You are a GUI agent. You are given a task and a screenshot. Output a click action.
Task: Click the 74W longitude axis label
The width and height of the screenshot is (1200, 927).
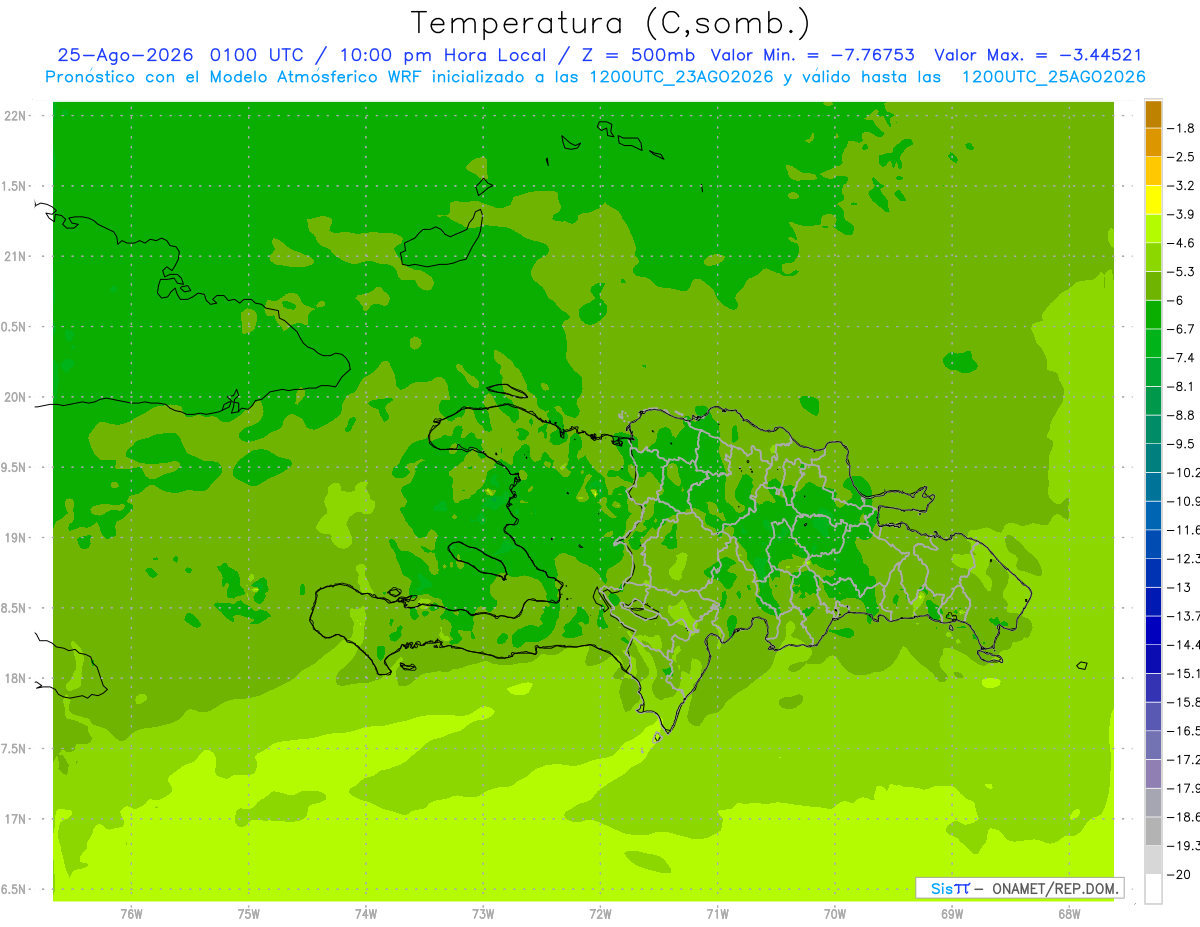[365, 914]
